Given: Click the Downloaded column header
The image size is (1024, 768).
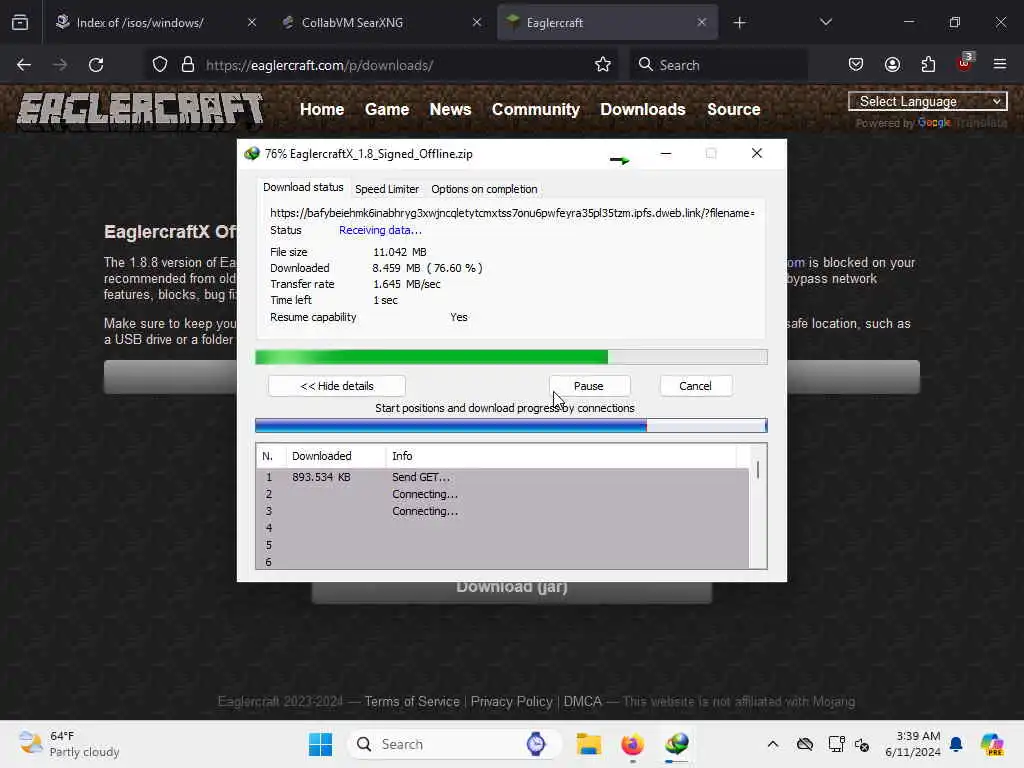Looking at the screenshot, I should 335,456.
